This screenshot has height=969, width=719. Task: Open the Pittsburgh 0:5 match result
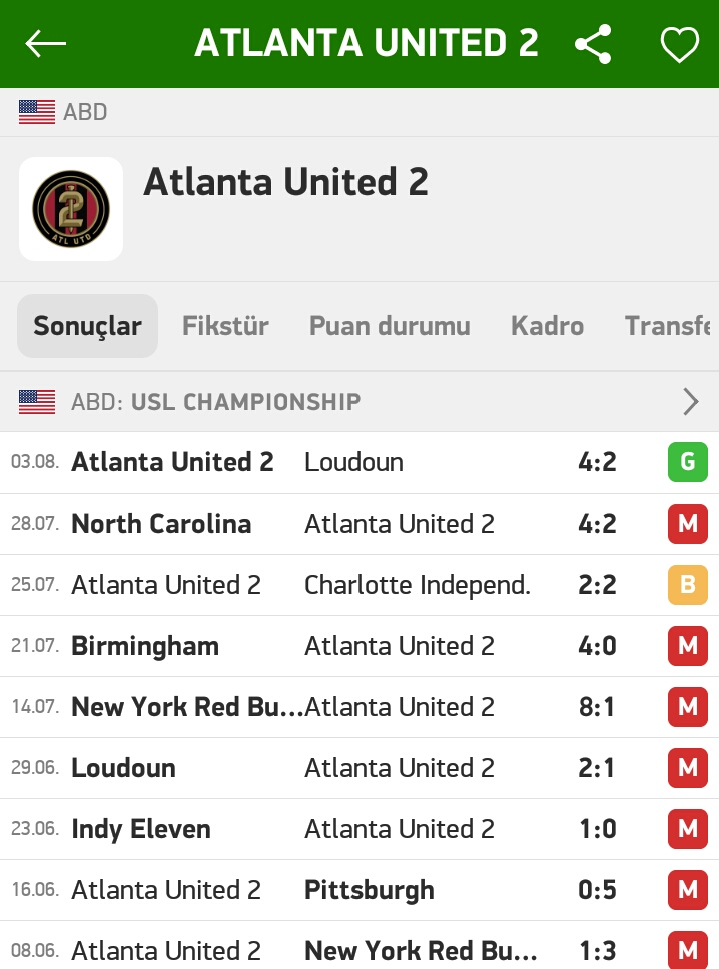tap(359, 890)
